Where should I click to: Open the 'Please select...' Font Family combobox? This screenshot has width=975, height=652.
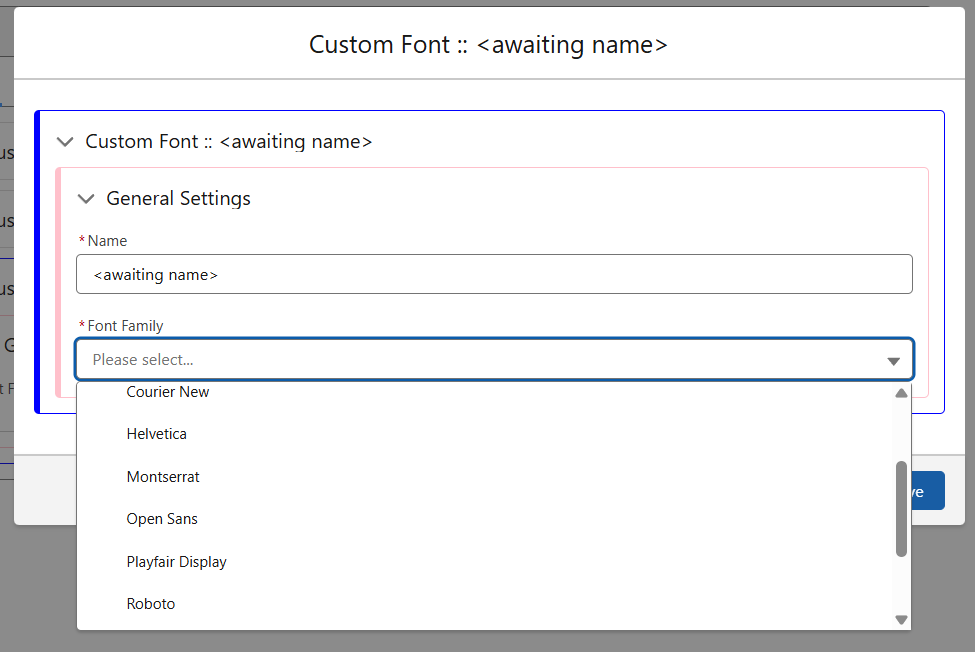tap(480, 360)
